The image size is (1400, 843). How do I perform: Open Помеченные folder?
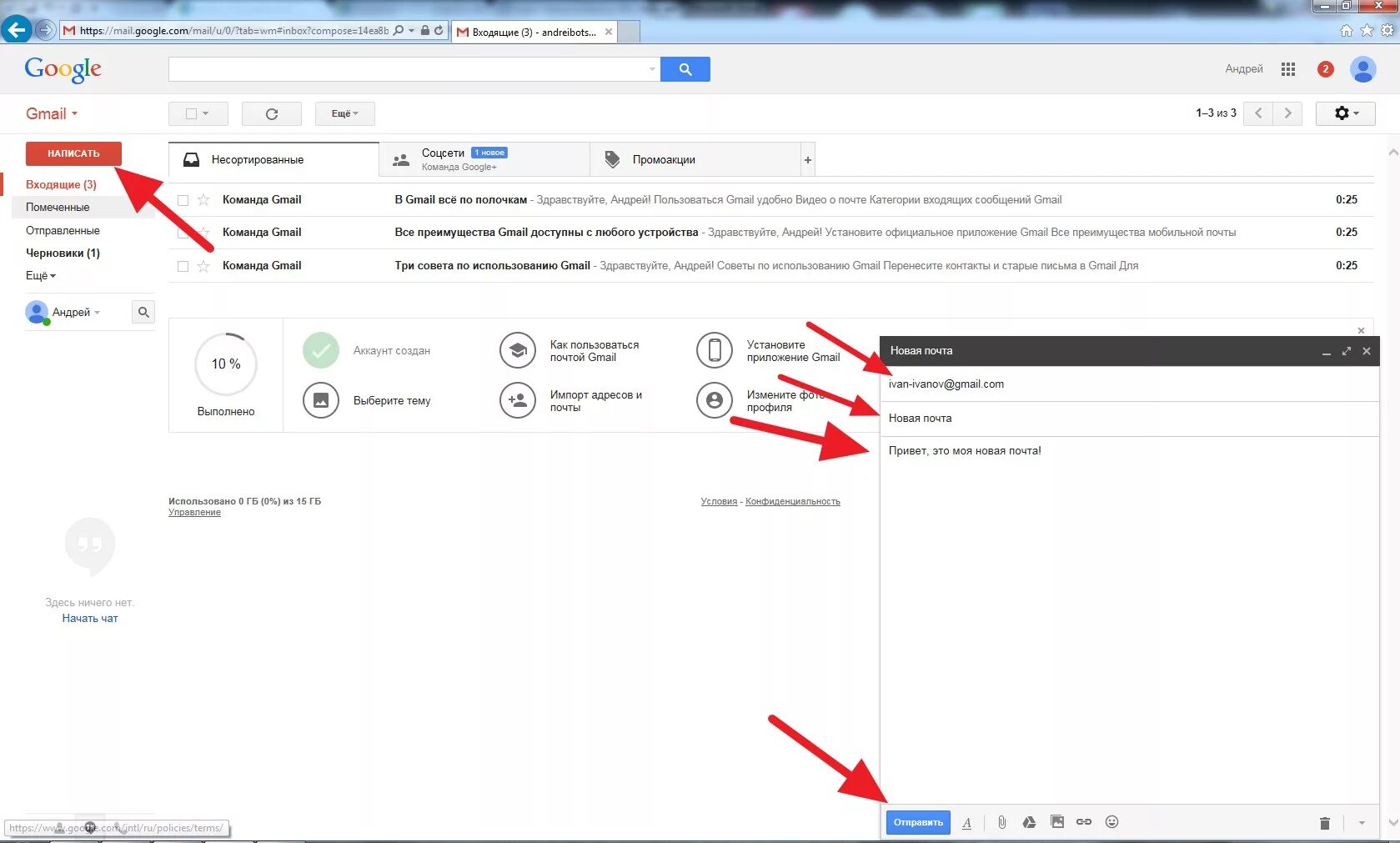click(58, 207)
